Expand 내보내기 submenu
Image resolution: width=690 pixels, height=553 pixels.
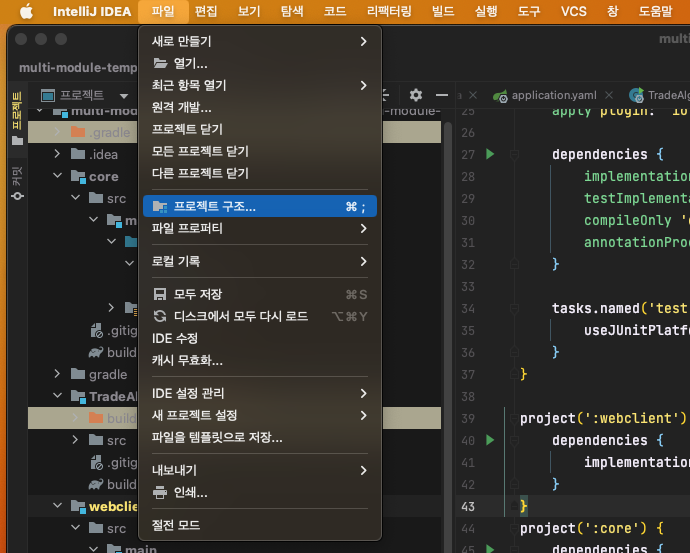pyautogui.click(x=260, y=470)
